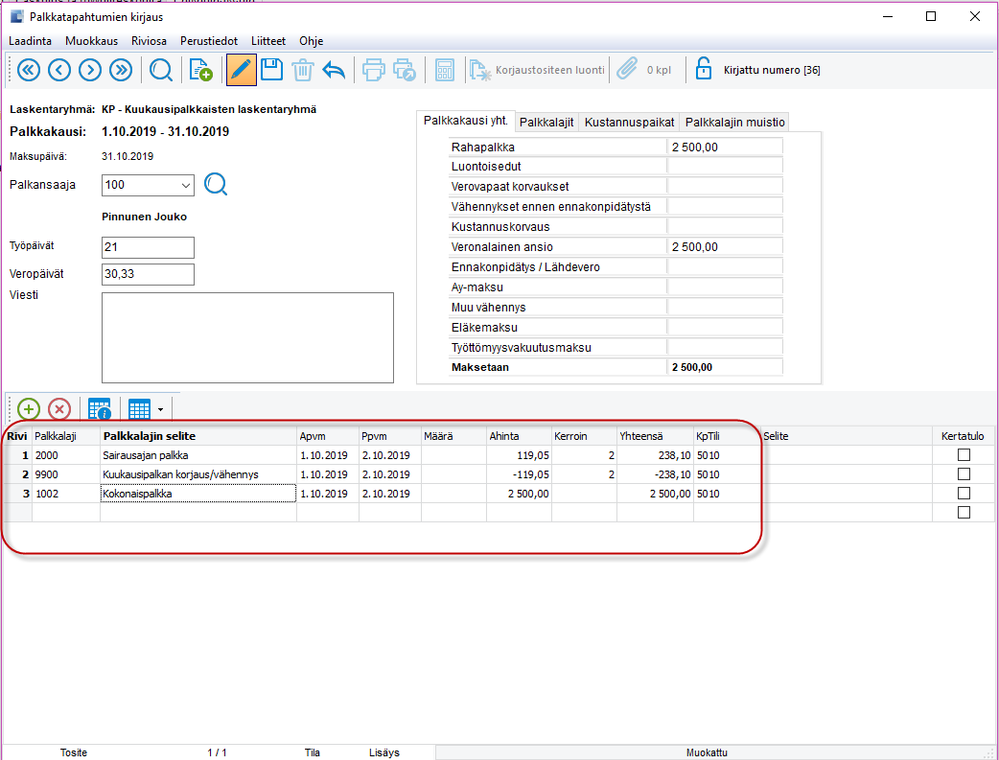Open the Perustiedot menu
Viewport: 999px width, 760px height.
[208, 41]
